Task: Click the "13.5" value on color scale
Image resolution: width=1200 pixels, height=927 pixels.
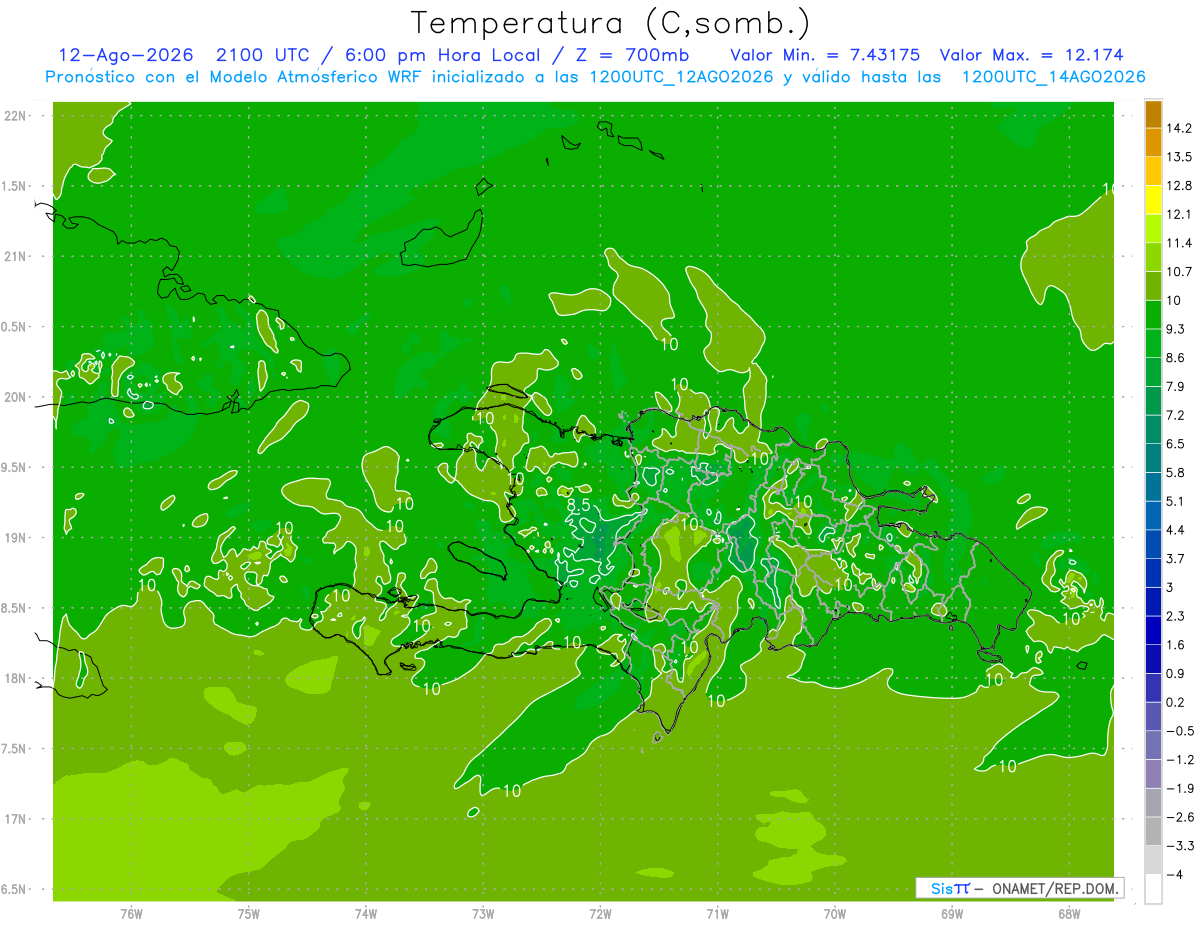Action: point(1180,157)
